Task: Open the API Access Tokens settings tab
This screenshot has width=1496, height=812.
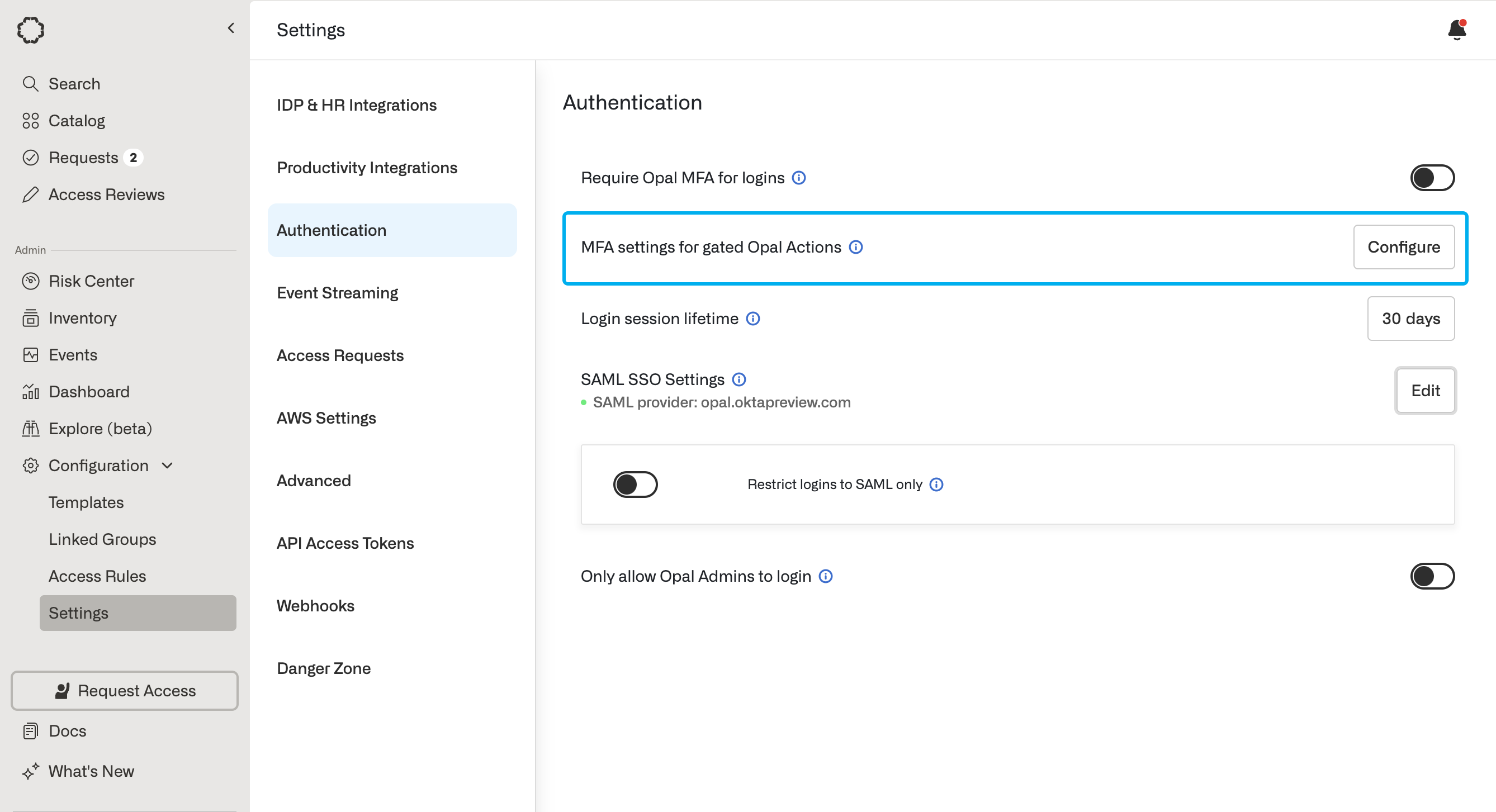Action: click(345, 543)
